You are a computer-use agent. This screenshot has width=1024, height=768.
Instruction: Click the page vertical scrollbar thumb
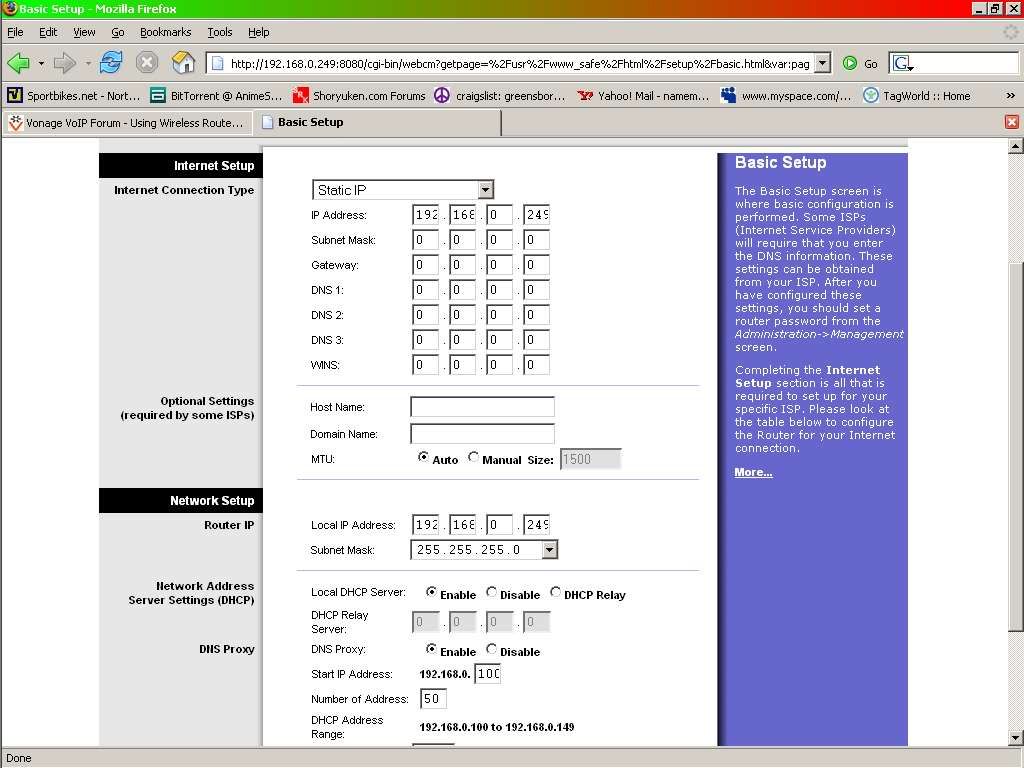(x=1015, y=447)
